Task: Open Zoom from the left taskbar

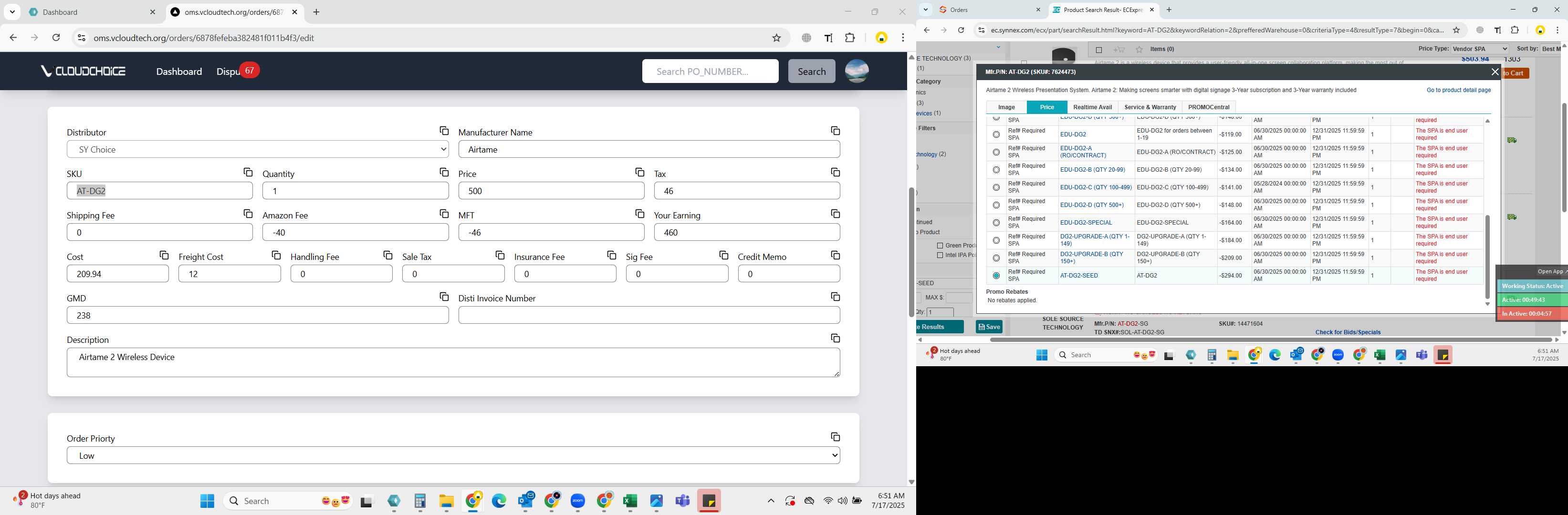Action: tap(578, 501)
